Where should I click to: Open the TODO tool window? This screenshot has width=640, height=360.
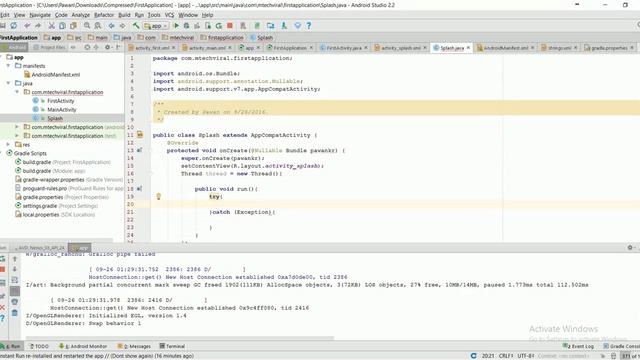pyautogui.click(x=39, y=346)
